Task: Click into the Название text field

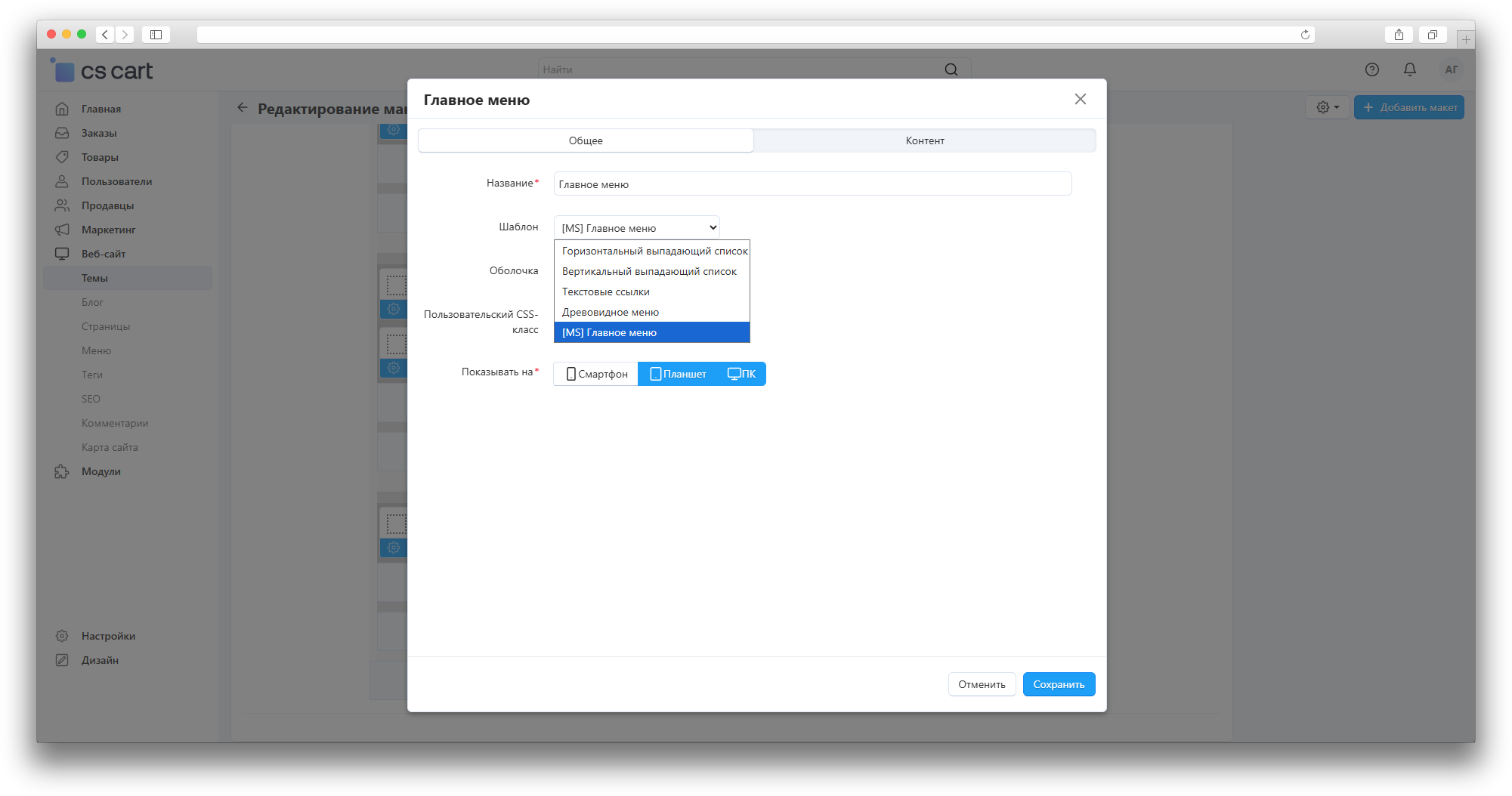Action: click(812, 184)
